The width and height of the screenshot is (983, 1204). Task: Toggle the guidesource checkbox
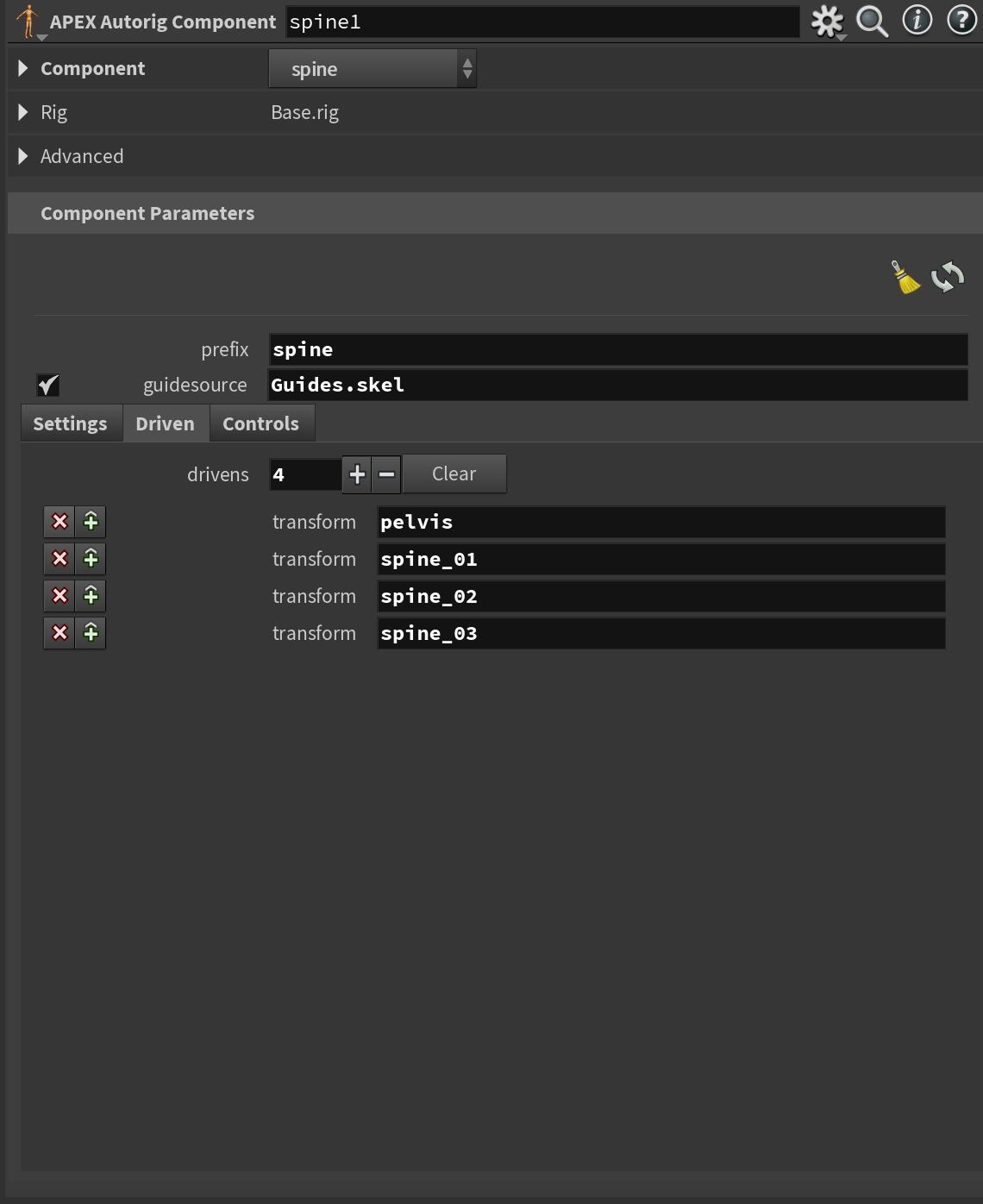(49, 386)
